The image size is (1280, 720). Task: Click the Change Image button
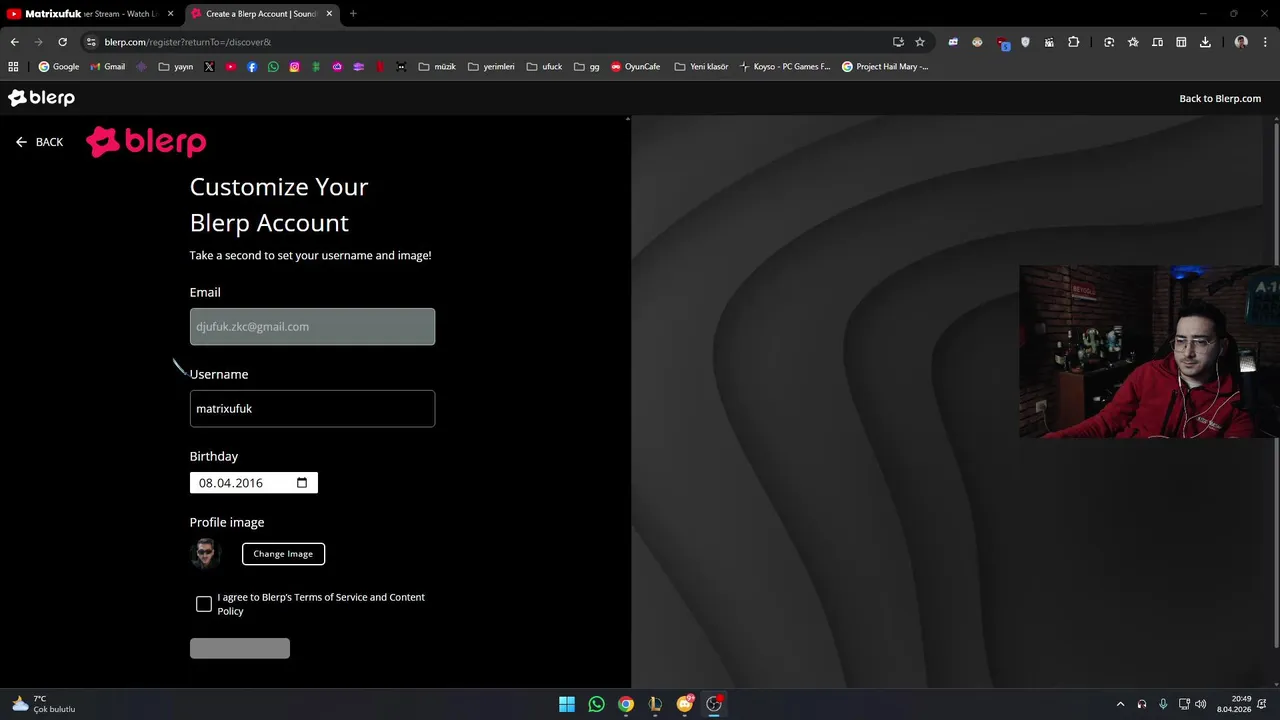[283, 554]
